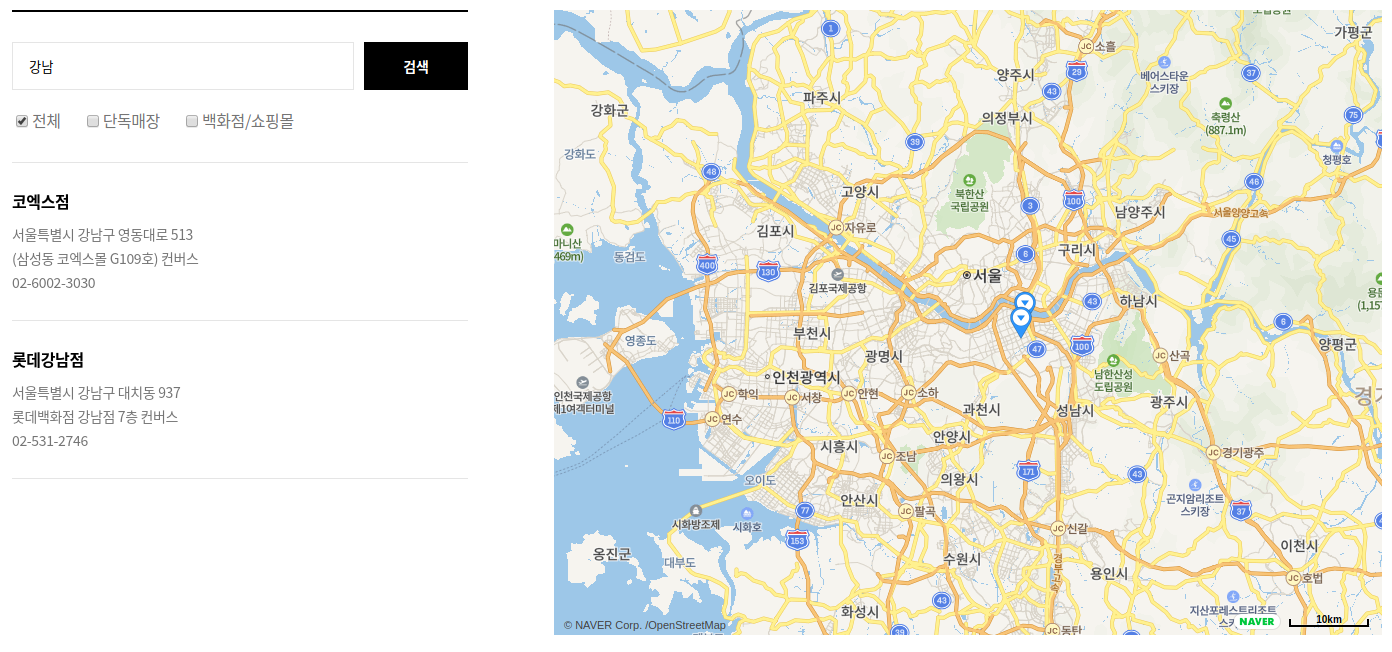Check the 단독매장 filter checkbox
The width and height of the screenshot is (1392, 652).
pos(93,121)
